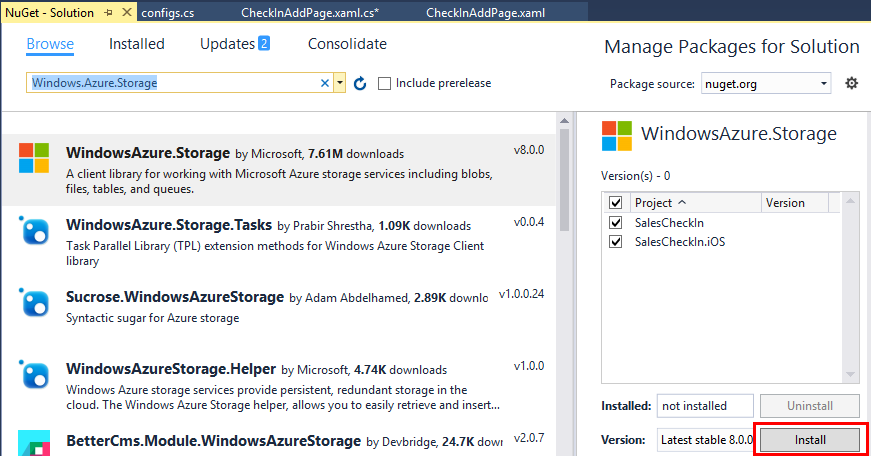
Task: Click the WindowsAzureStorage.Helper package icon
Action: (x=34, y=375)
